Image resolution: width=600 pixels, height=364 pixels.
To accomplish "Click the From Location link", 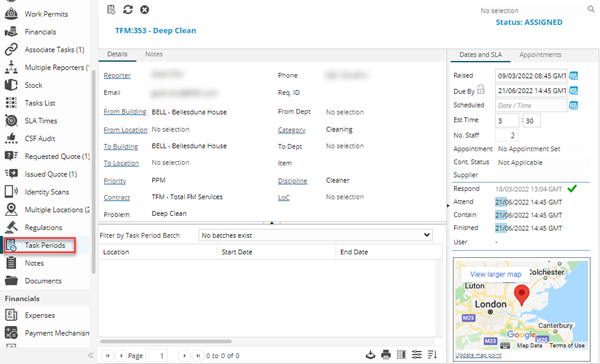I will pyautogui.click(x=125, y=130).
